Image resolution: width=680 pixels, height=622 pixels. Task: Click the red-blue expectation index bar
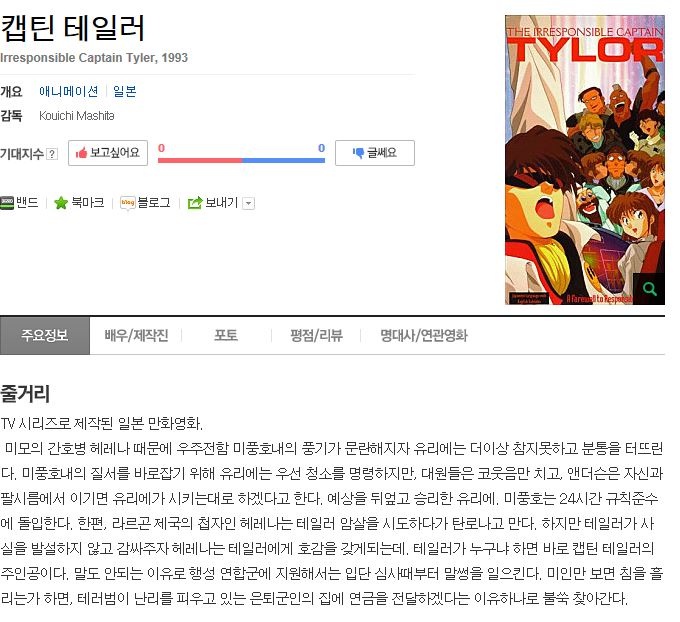(241, 160)
